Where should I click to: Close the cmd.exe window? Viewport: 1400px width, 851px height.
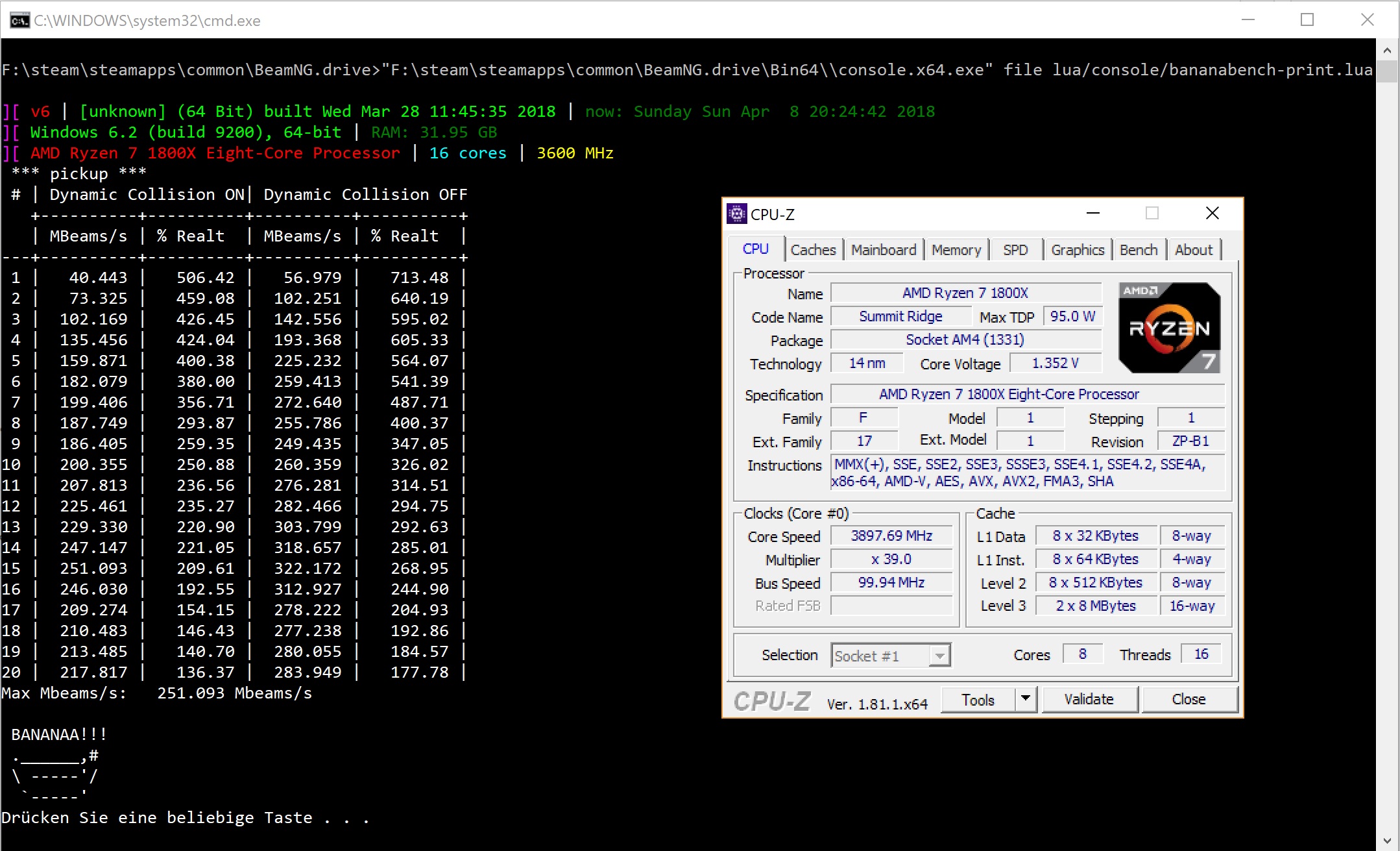tap(1367, 20)
